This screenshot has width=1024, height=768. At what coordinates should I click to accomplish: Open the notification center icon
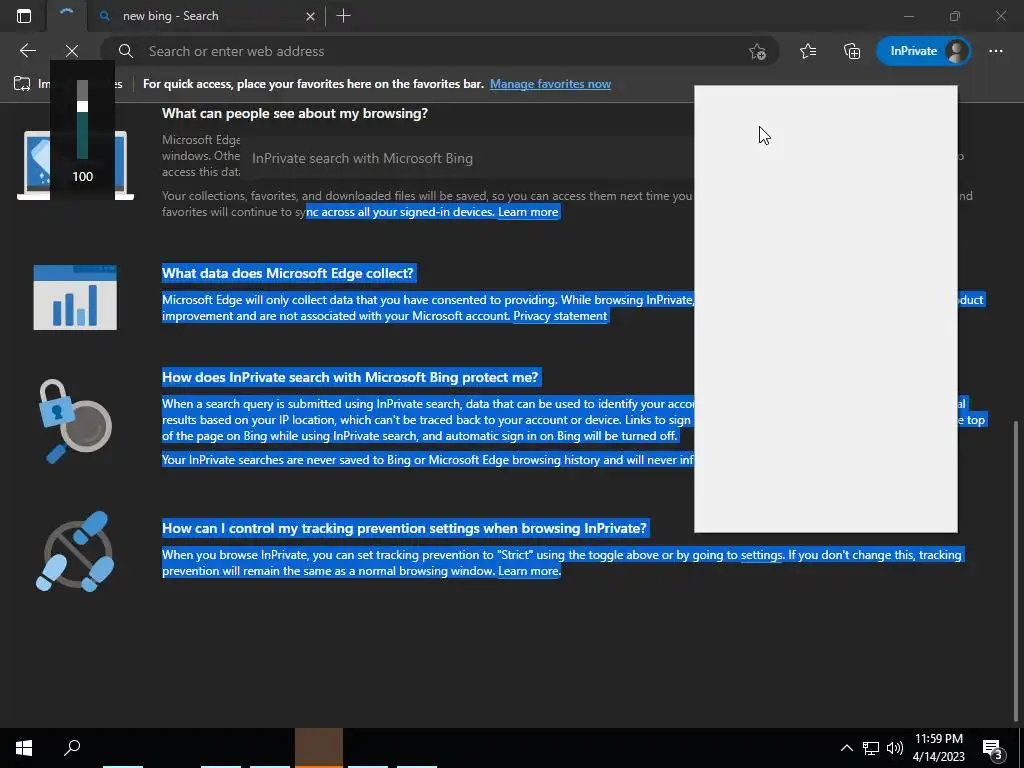993,748
